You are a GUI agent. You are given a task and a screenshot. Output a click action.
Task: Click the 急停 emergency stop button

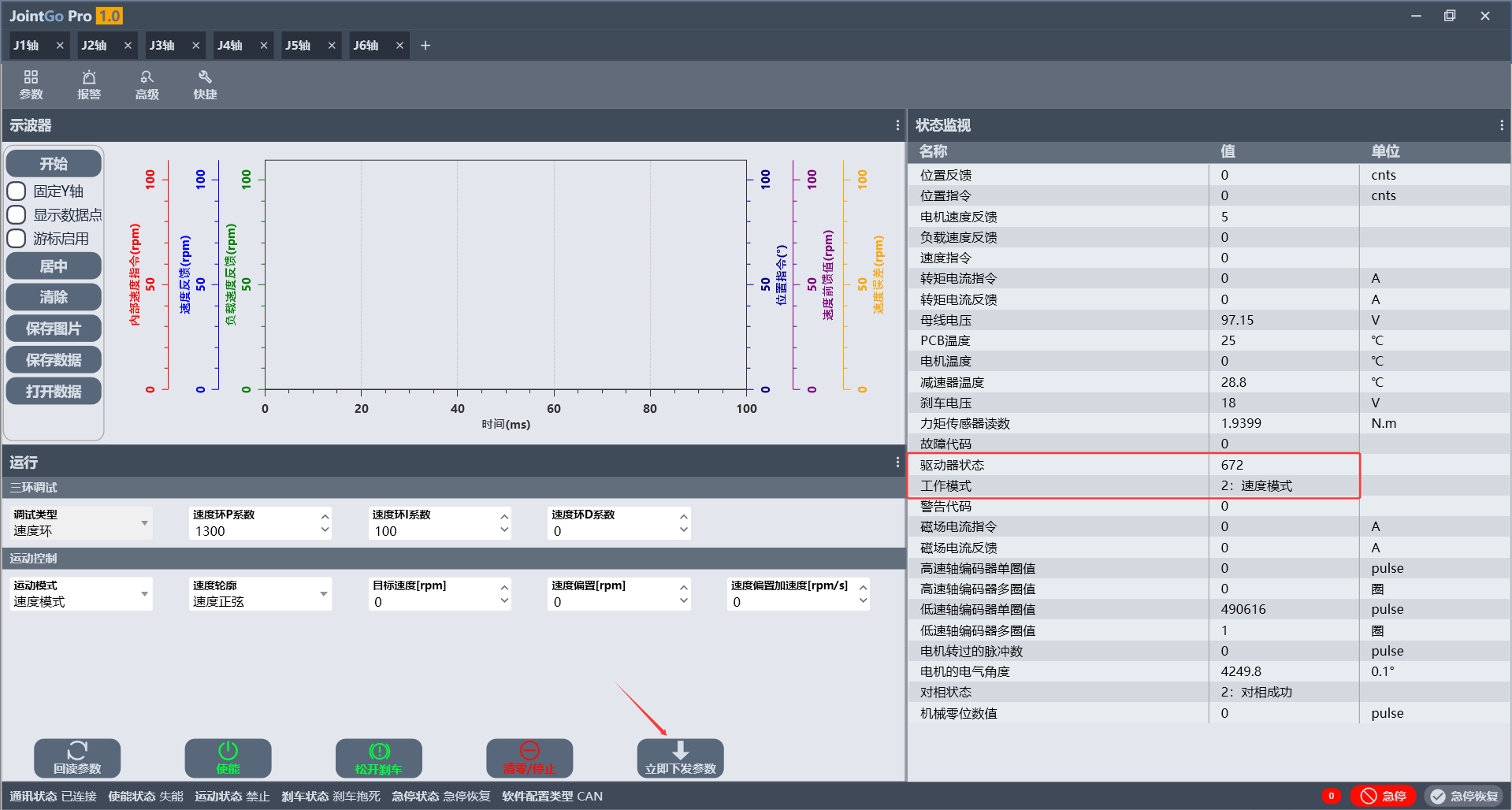pos(1383,796)
